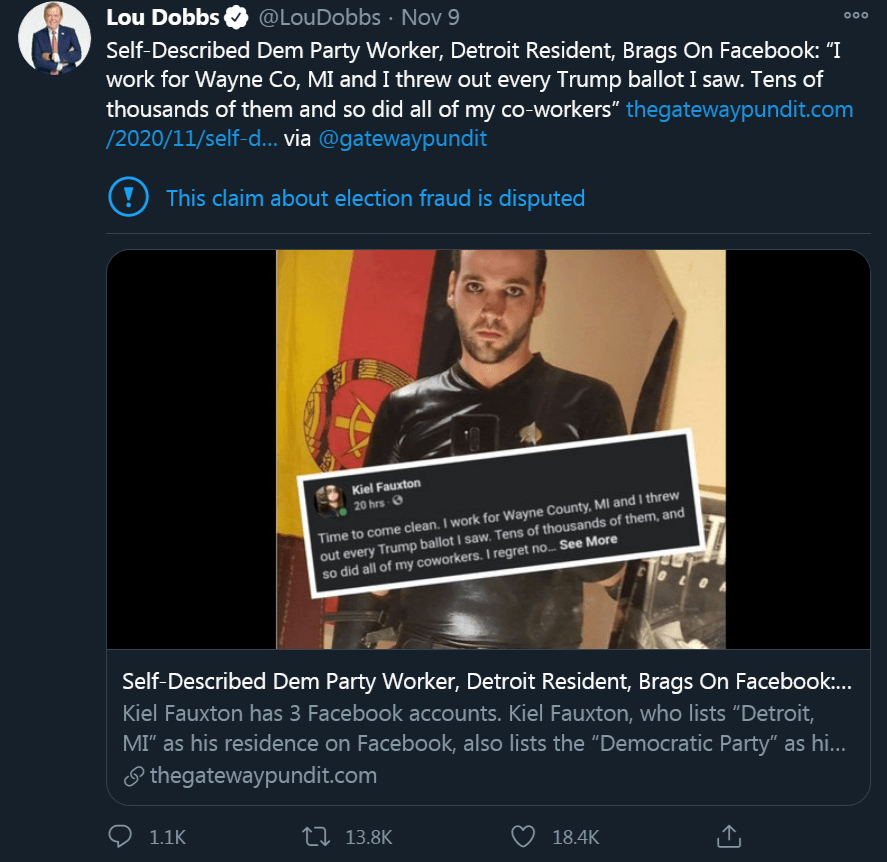
Task: Open the thegatewaypundit.com/2020/11 article link
Action: tap(739, 109)
